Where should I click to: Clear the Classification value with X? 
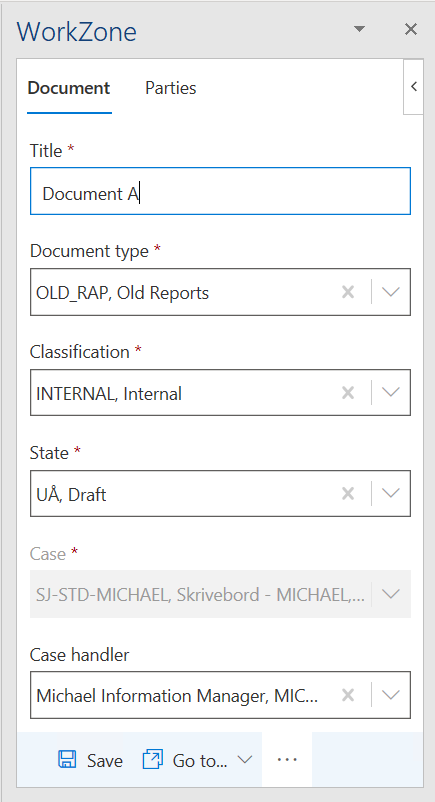348,393
